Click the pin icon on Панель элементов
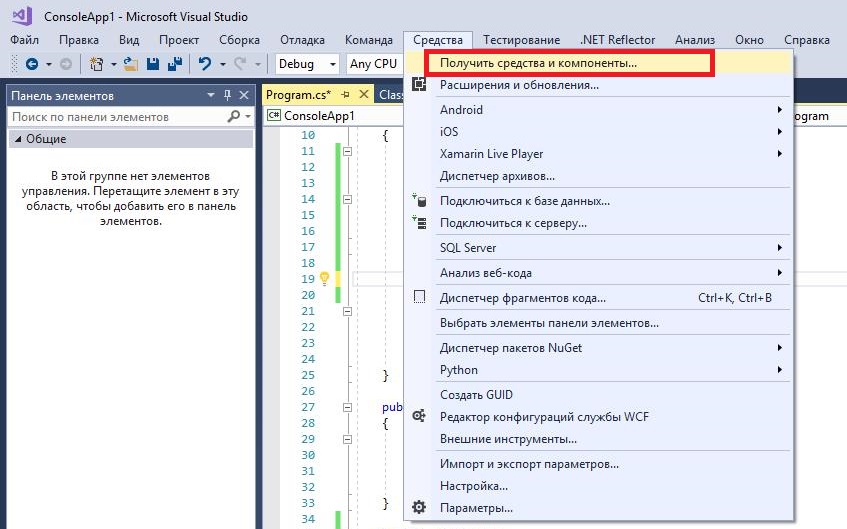The height and width of the screenshot is (529, 847). coord(227,95)
